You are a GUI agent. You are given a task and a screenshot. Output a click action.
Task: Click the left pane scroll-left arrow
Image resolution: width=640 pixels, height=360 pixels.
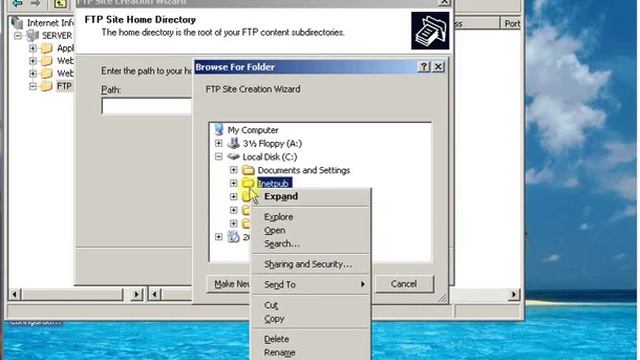click(15, 294)
